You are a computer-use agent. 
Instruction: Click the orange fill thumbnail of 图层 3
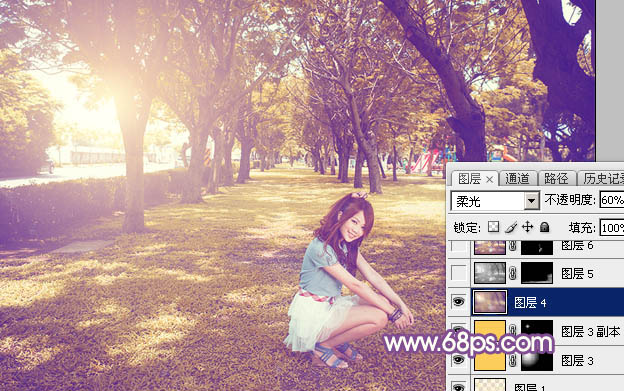490,360
